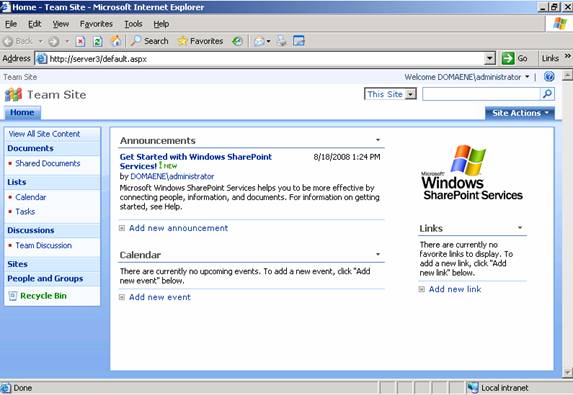The height and width of the screenshot is (395, 573).
Task: Open the Calendar list in sidebar
Action: click(31, 197)
